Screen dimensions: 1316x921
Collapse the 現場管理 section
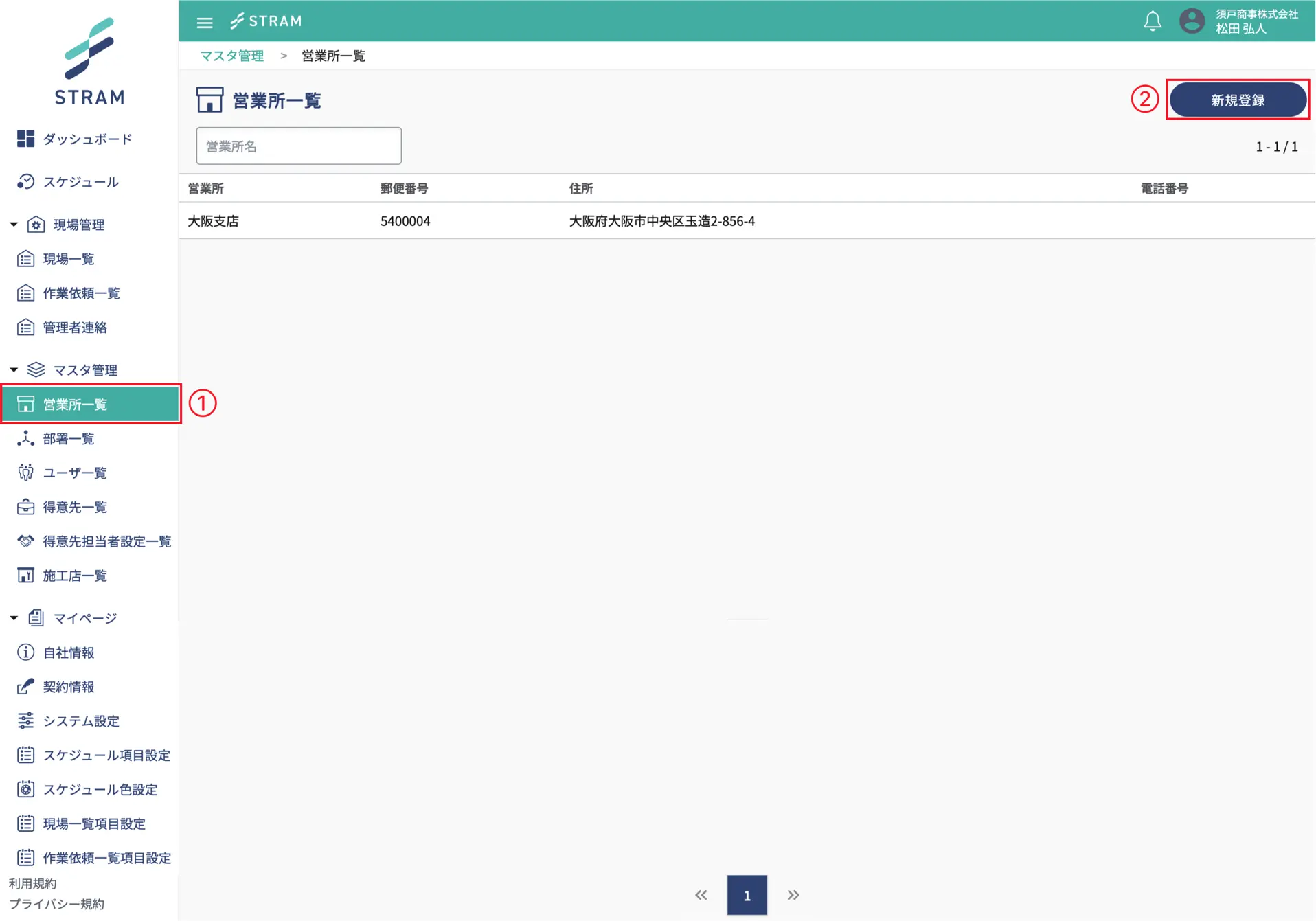tap(14, 225)
